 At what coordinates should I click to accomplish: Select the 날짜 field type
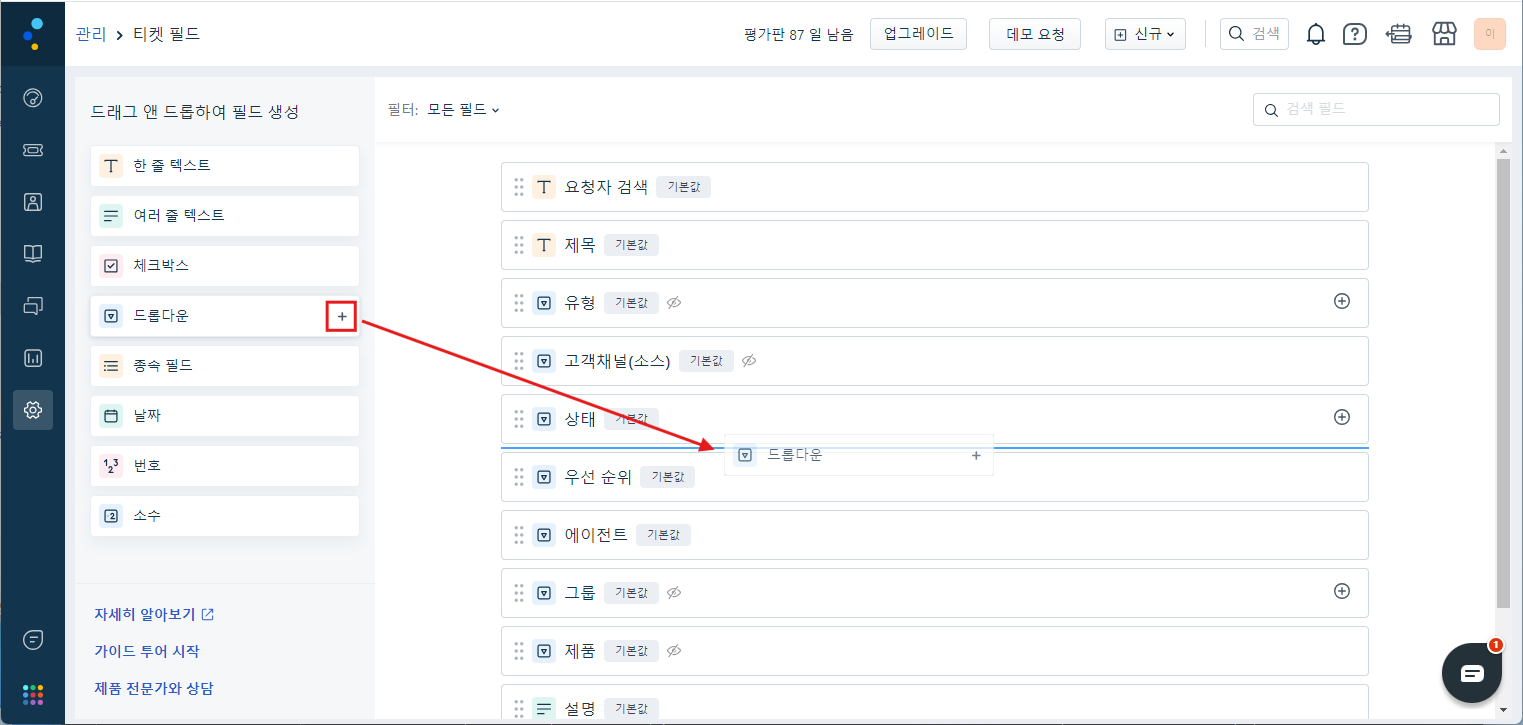(225, 416)
